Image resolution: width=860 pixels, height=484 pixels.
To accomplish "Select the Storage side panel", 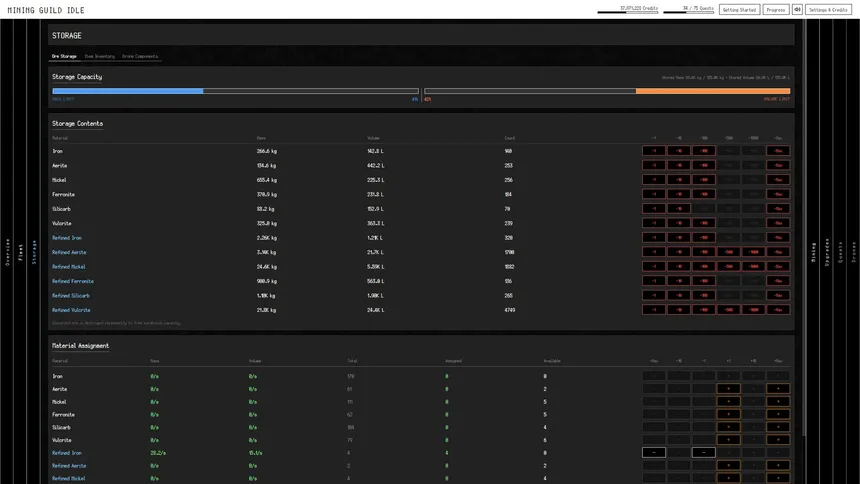I will [33, 252].
